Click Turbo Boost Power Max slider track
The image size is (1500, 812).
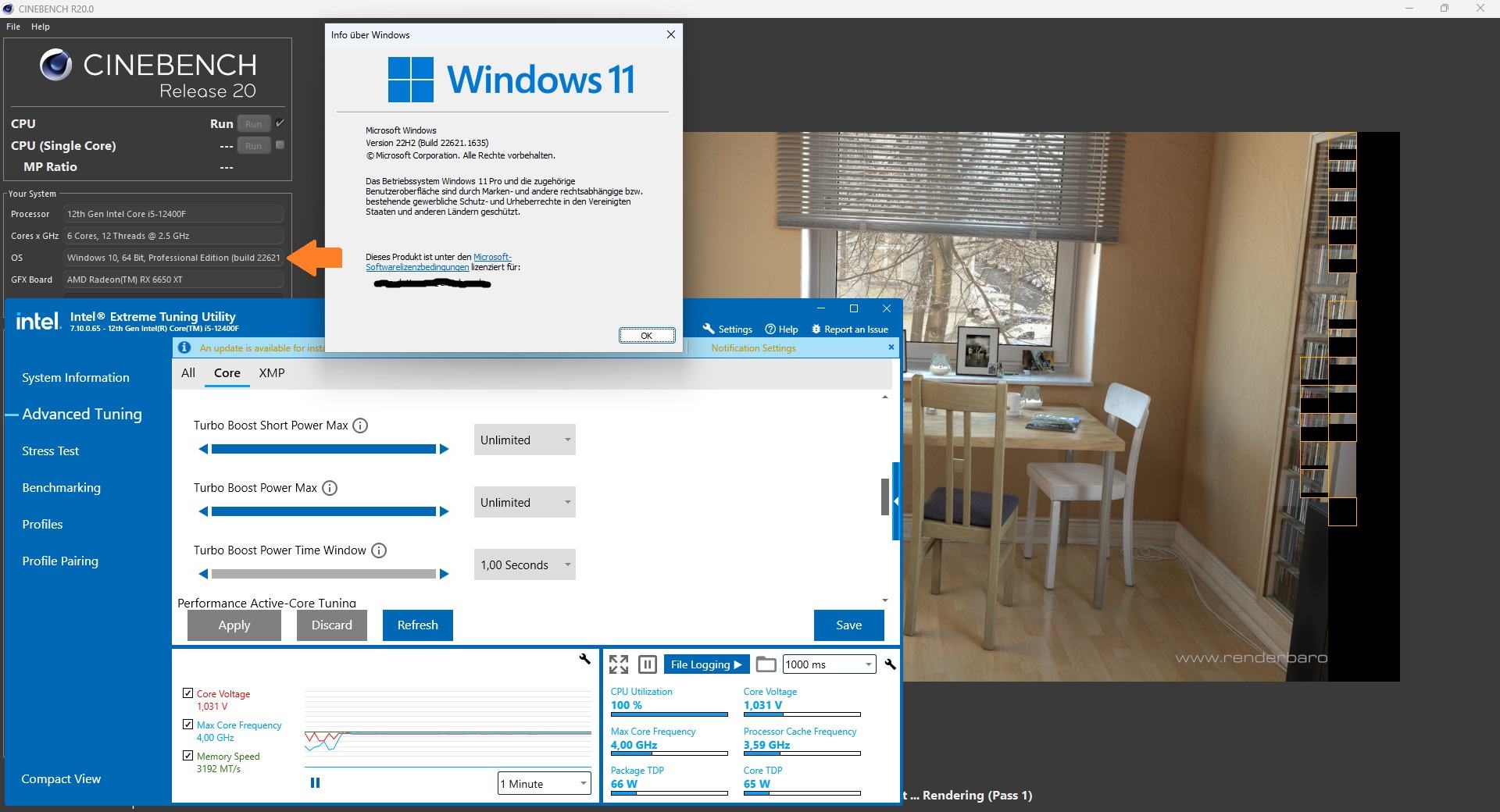pos(323,511)
